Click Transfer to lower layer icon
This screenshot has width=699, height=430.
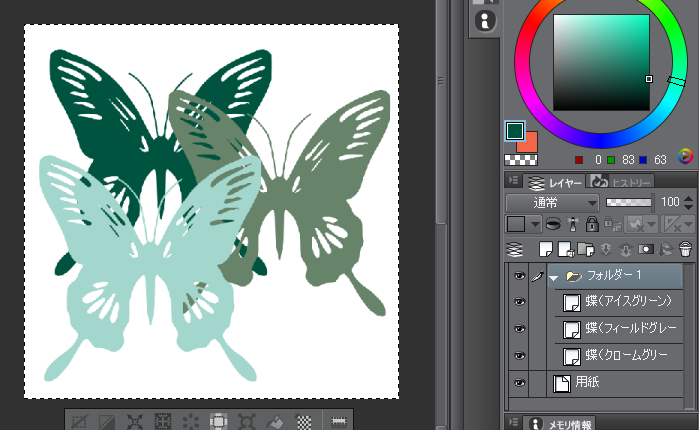point(606,250)
